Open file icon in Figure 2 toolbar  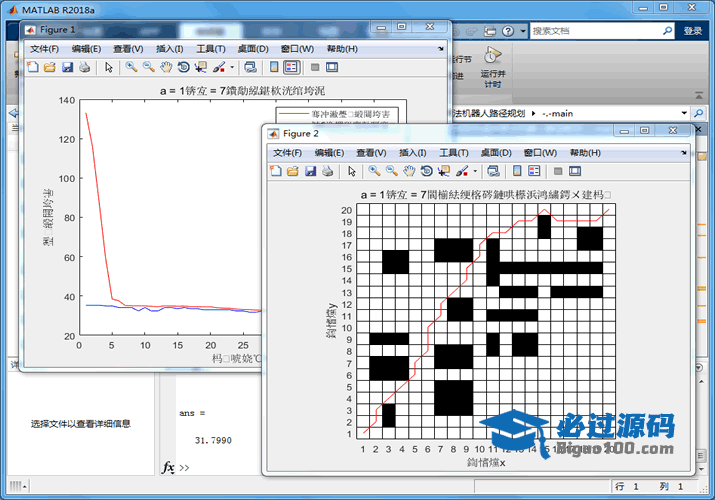293,171
